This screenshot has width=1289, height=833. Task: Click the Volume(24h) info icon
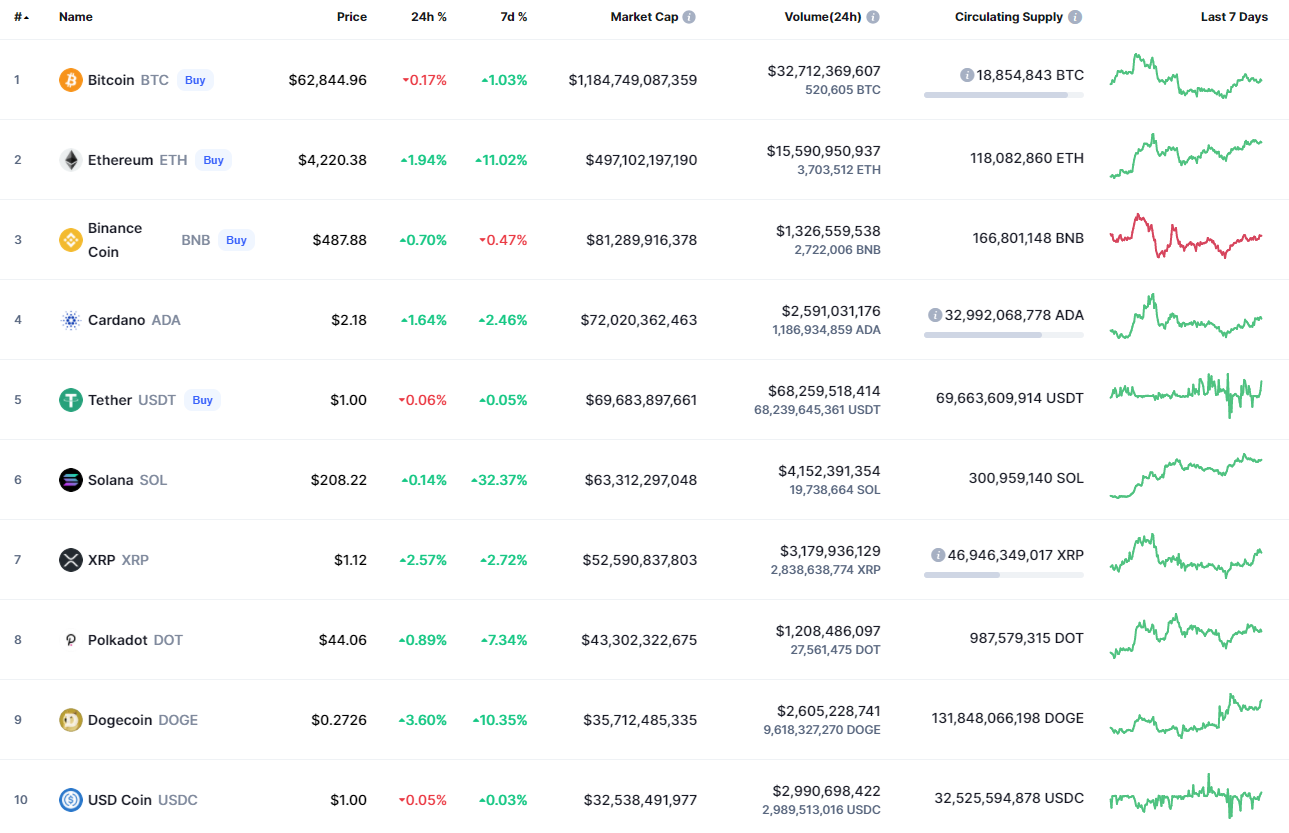point(873,17)
